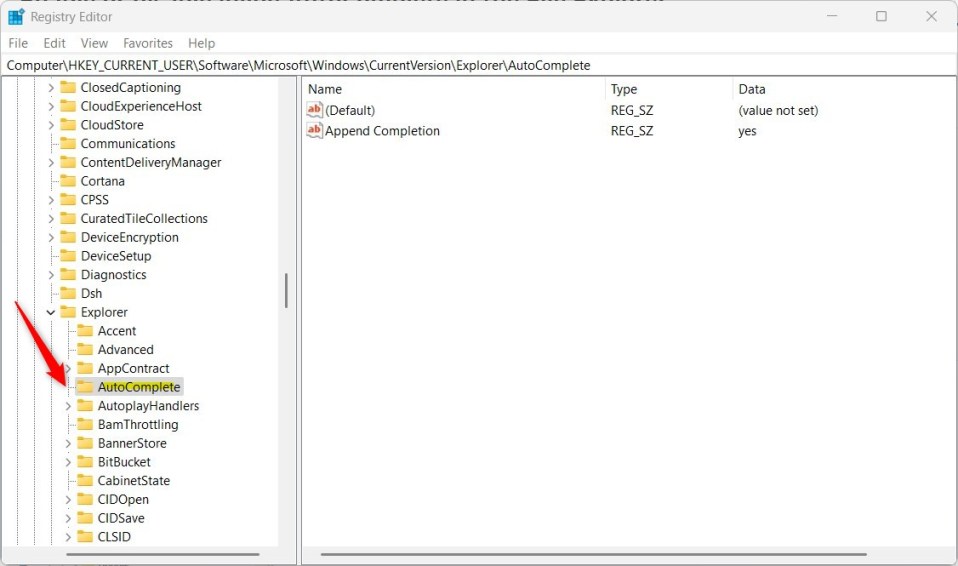Click the Diagnostics folder icon
The image size is (958, 566).
(x=68, y=274)
